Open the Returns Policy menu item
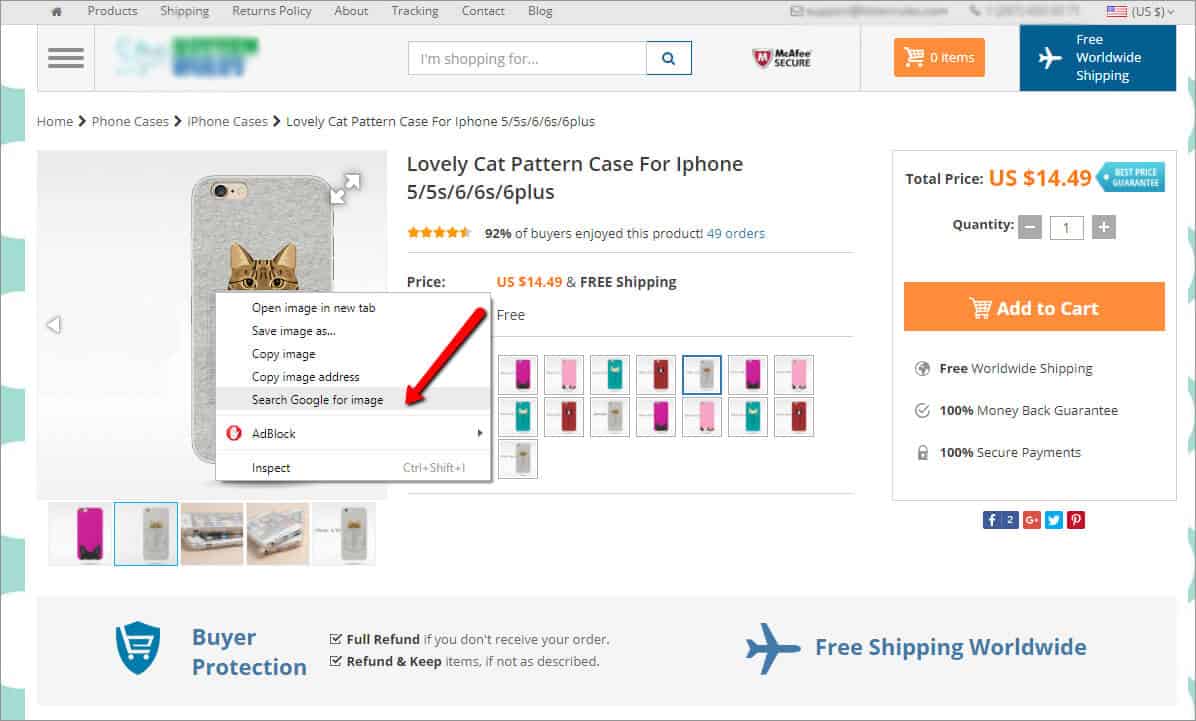Screen dimensions: 1196x721 coord(271,11)
